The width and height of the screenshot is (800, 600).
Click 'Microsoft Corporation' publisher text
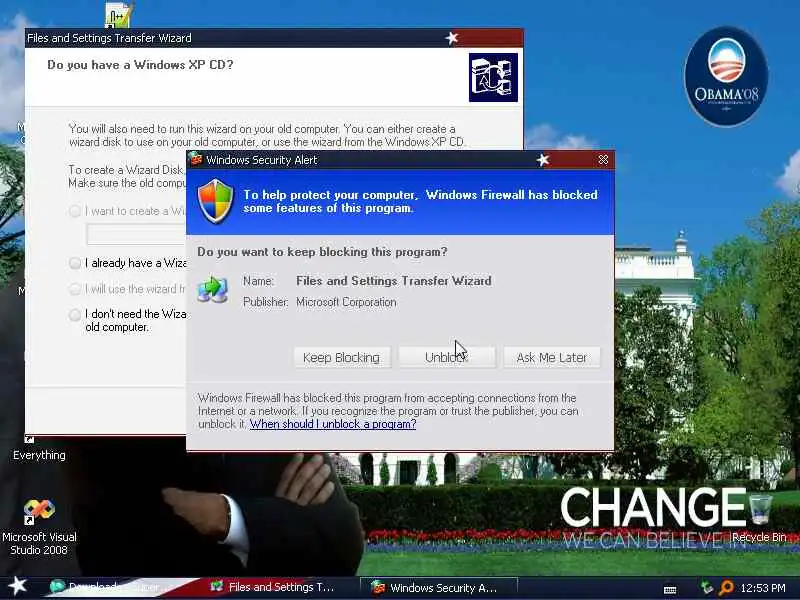(346, 302)
